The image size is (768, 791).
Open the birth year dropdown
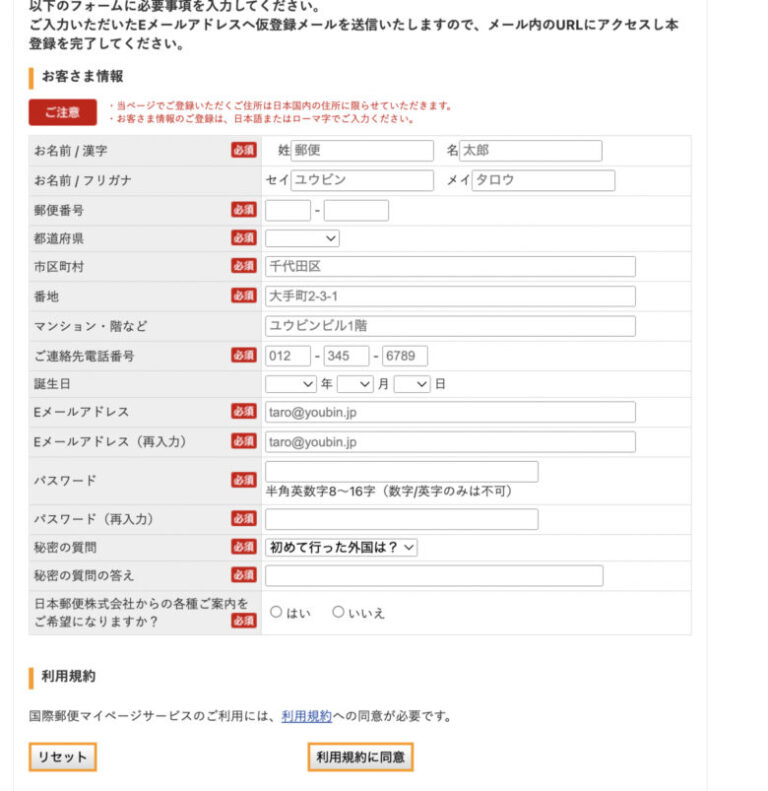click(x=291, y=383)
